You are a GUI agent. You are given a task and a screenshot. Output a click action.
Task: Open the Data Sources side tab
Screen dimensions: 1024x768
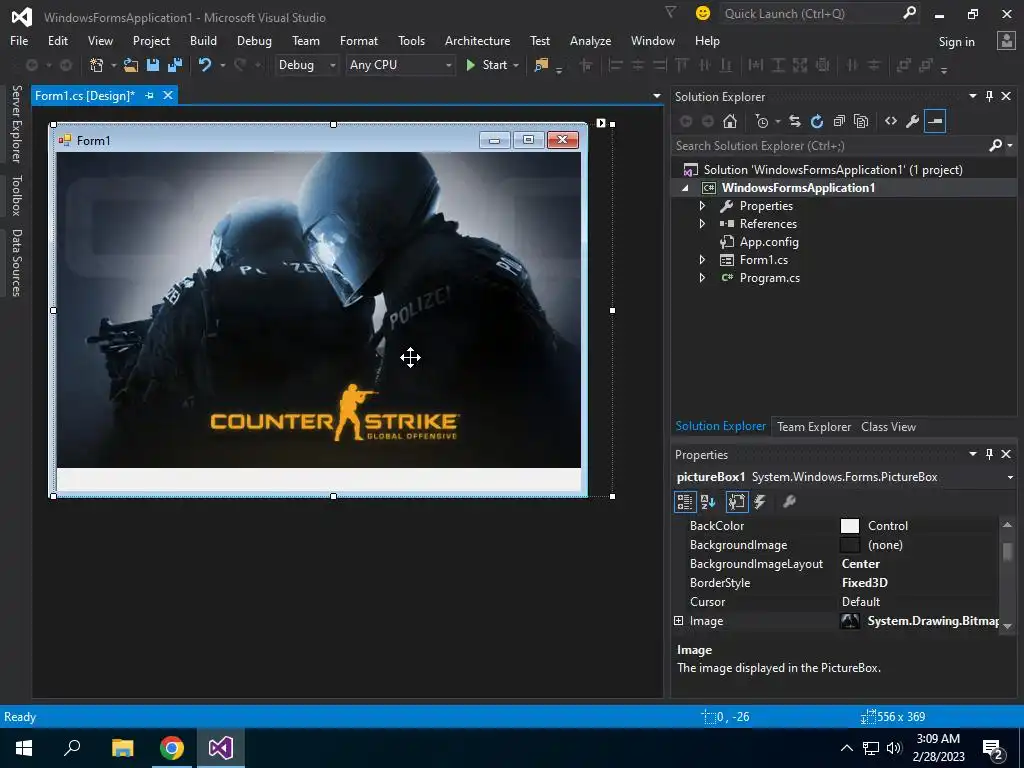(x=16, y=263)
